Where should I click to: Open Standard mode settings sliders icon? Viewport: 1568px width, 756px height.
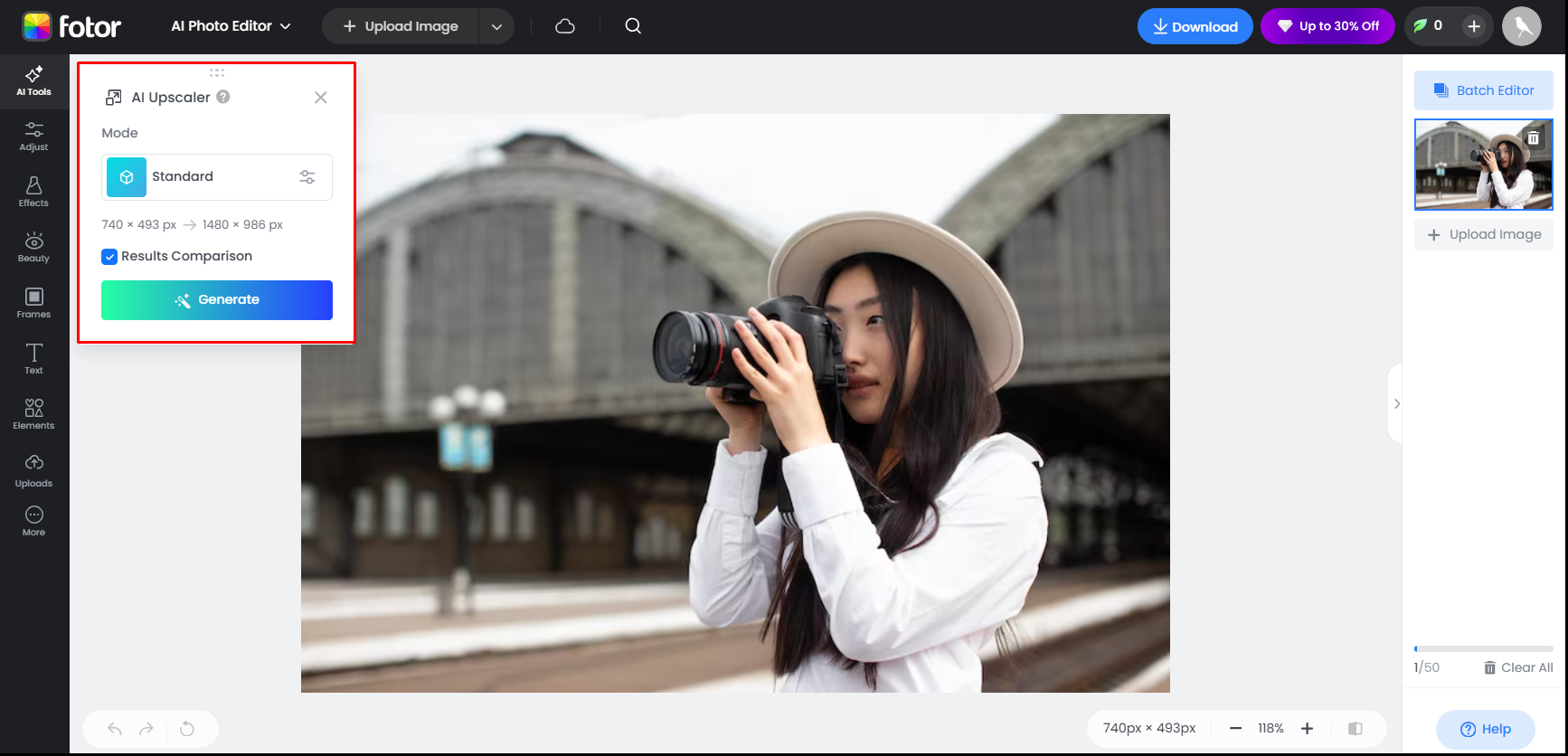click(307, 177)
